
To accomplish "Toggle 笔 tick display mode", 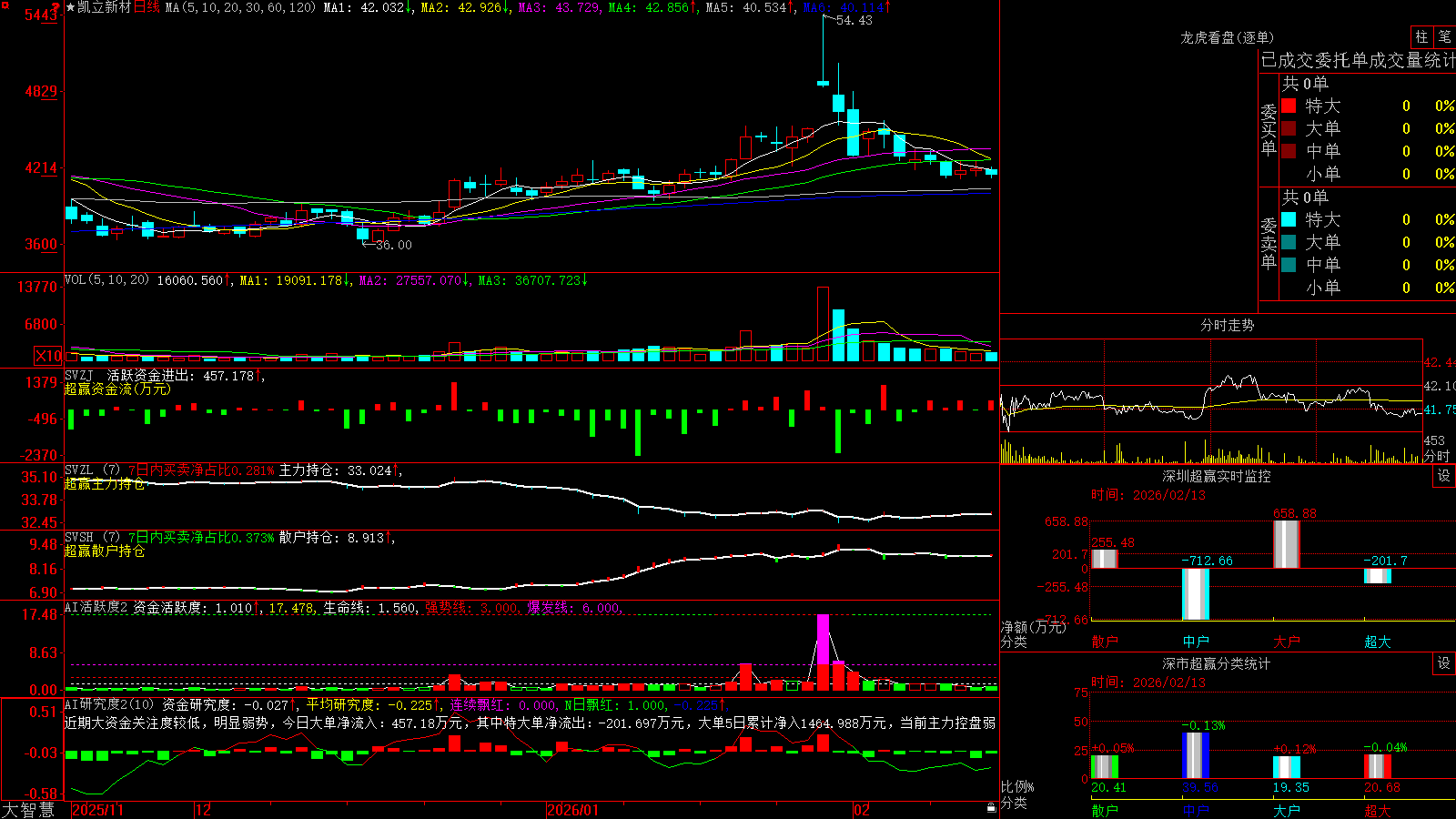I will tap(1444, 36).
